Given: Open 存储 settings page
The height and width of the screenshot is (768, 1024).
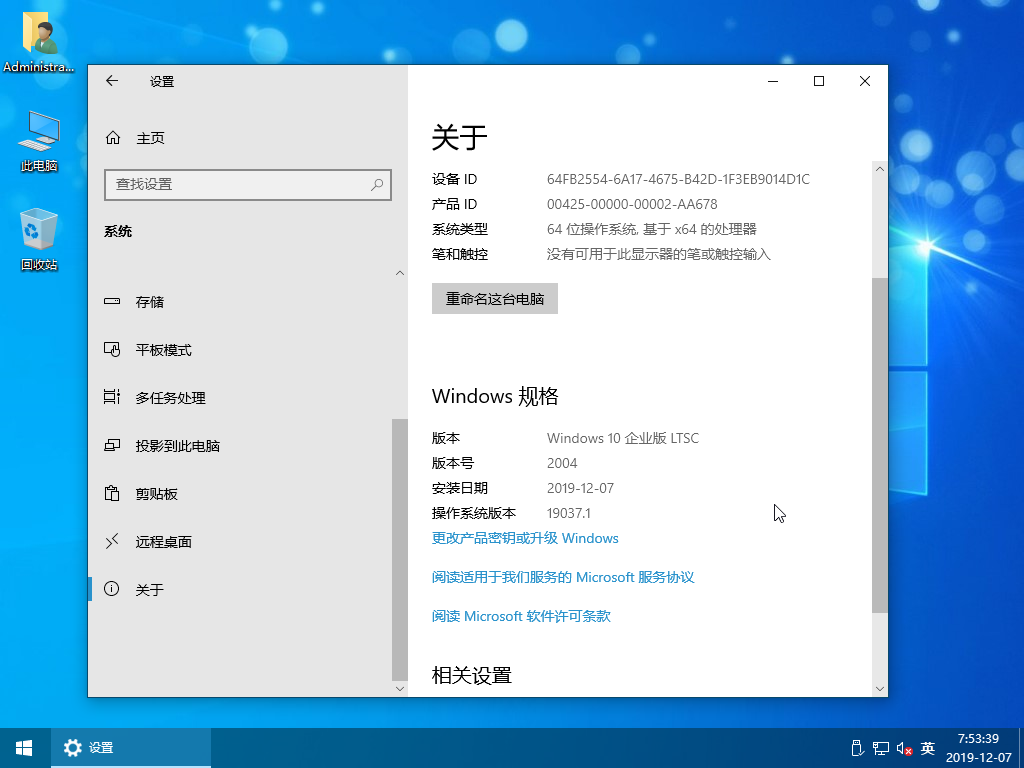Looking at the screenshot, I should coord(242,302).
